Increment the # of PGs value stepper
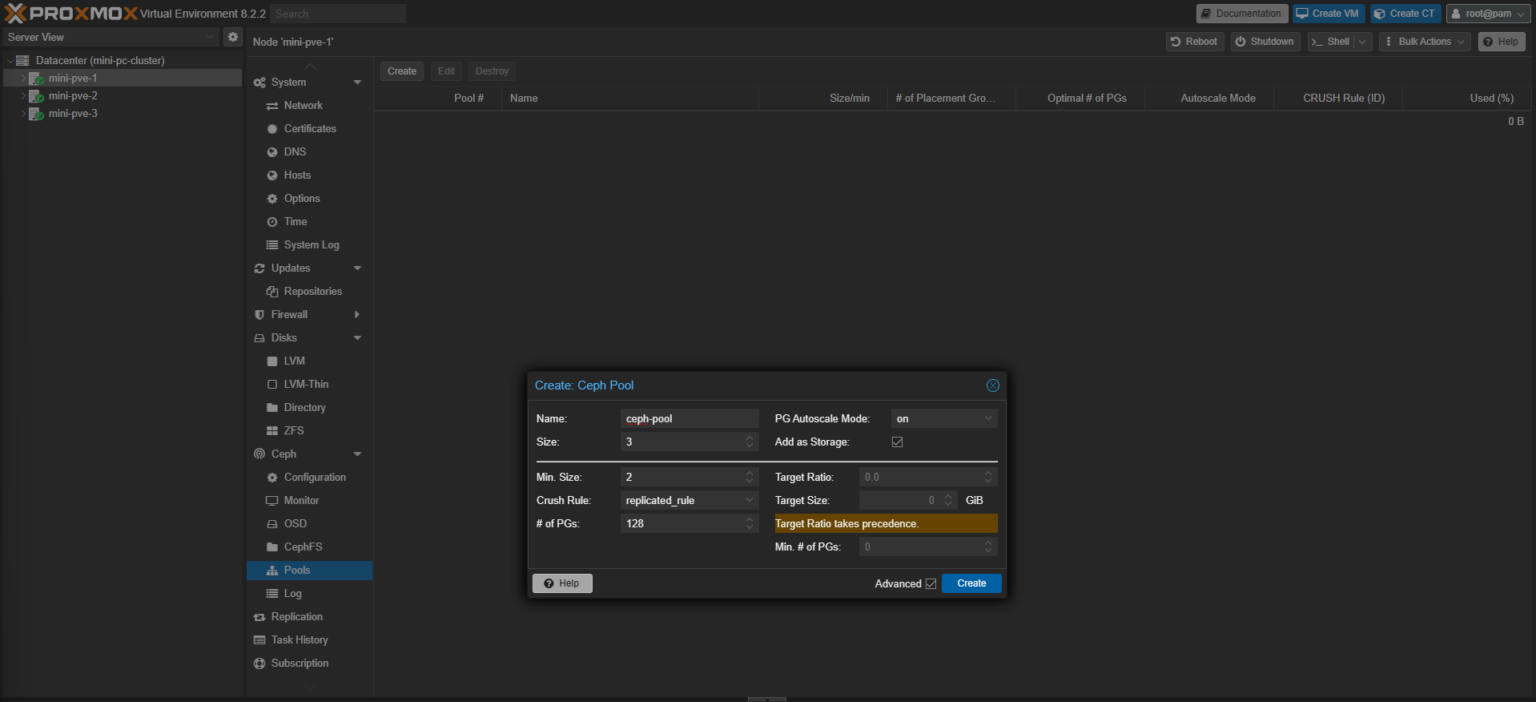 [749, 519]
